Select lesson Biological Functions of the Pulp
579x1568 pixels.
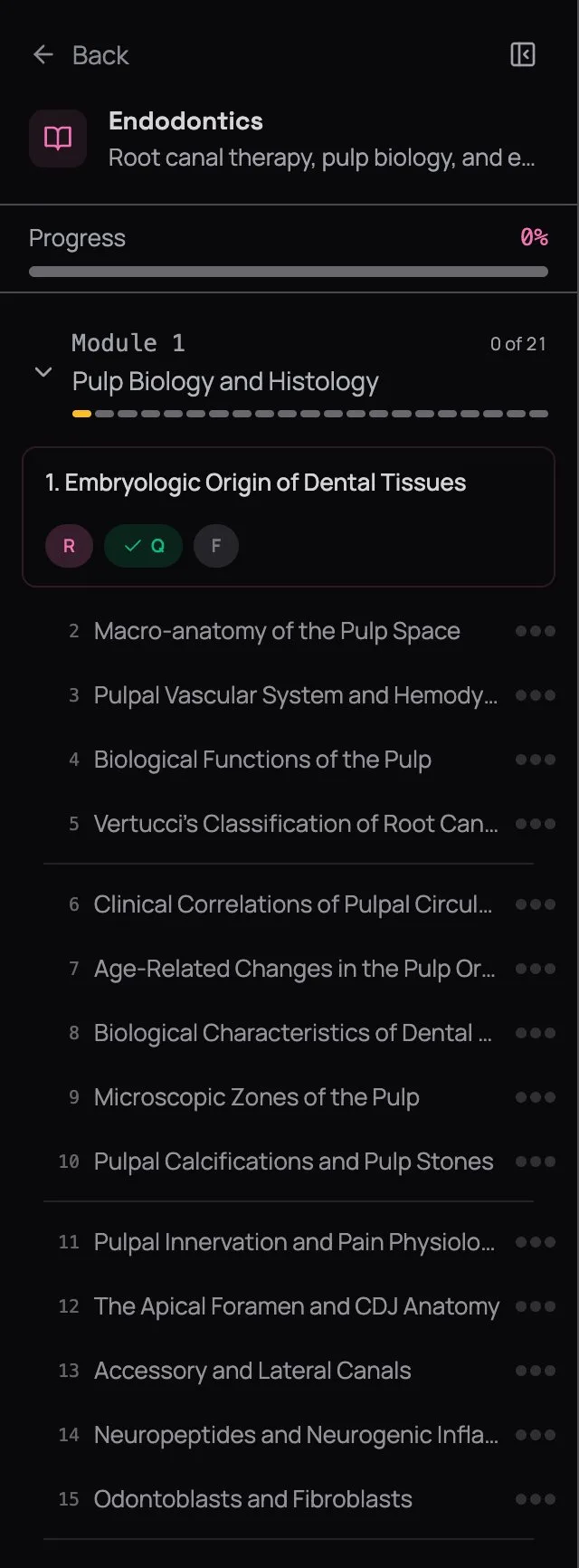262,760
